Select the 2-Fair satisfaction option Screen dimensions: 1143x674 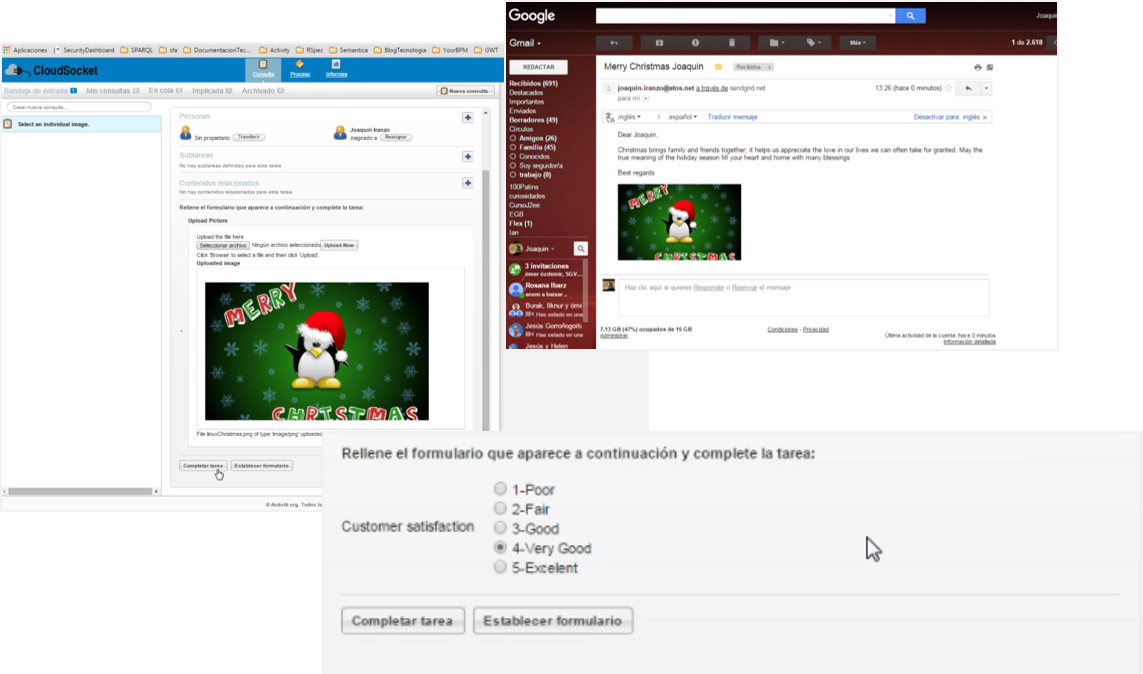coord(500,508)
